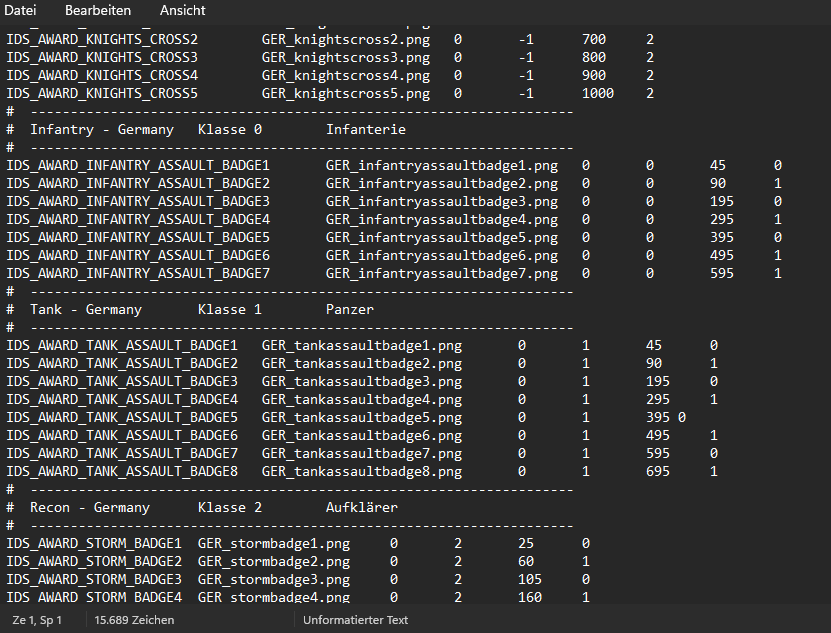
Task: Click on IDS_AWARD_INFANTRY_ASSAULT_BADGE1 entry
Action: click(138, 165)
